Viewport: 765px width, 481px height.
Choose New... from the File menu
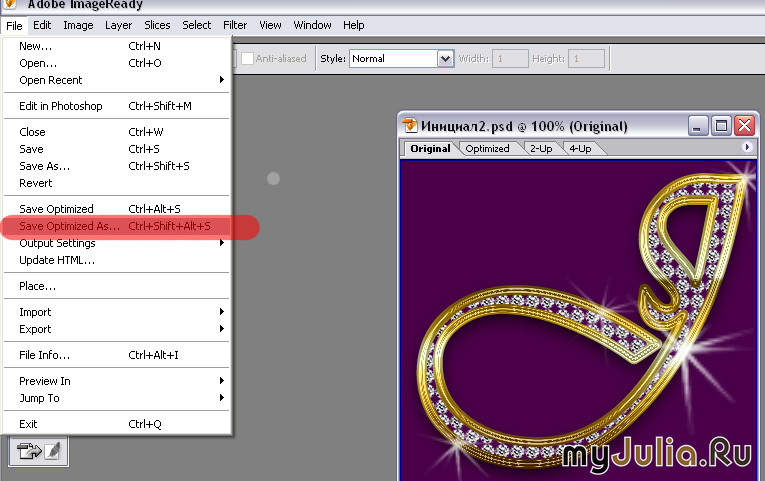pos(116,46)
